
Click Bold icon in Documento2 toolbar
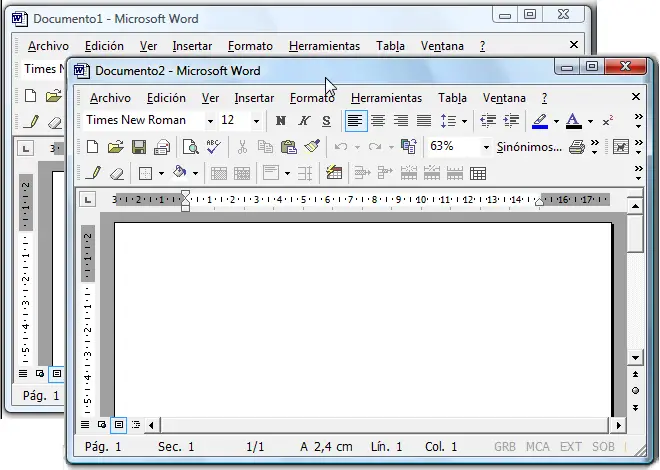point(281,121)
